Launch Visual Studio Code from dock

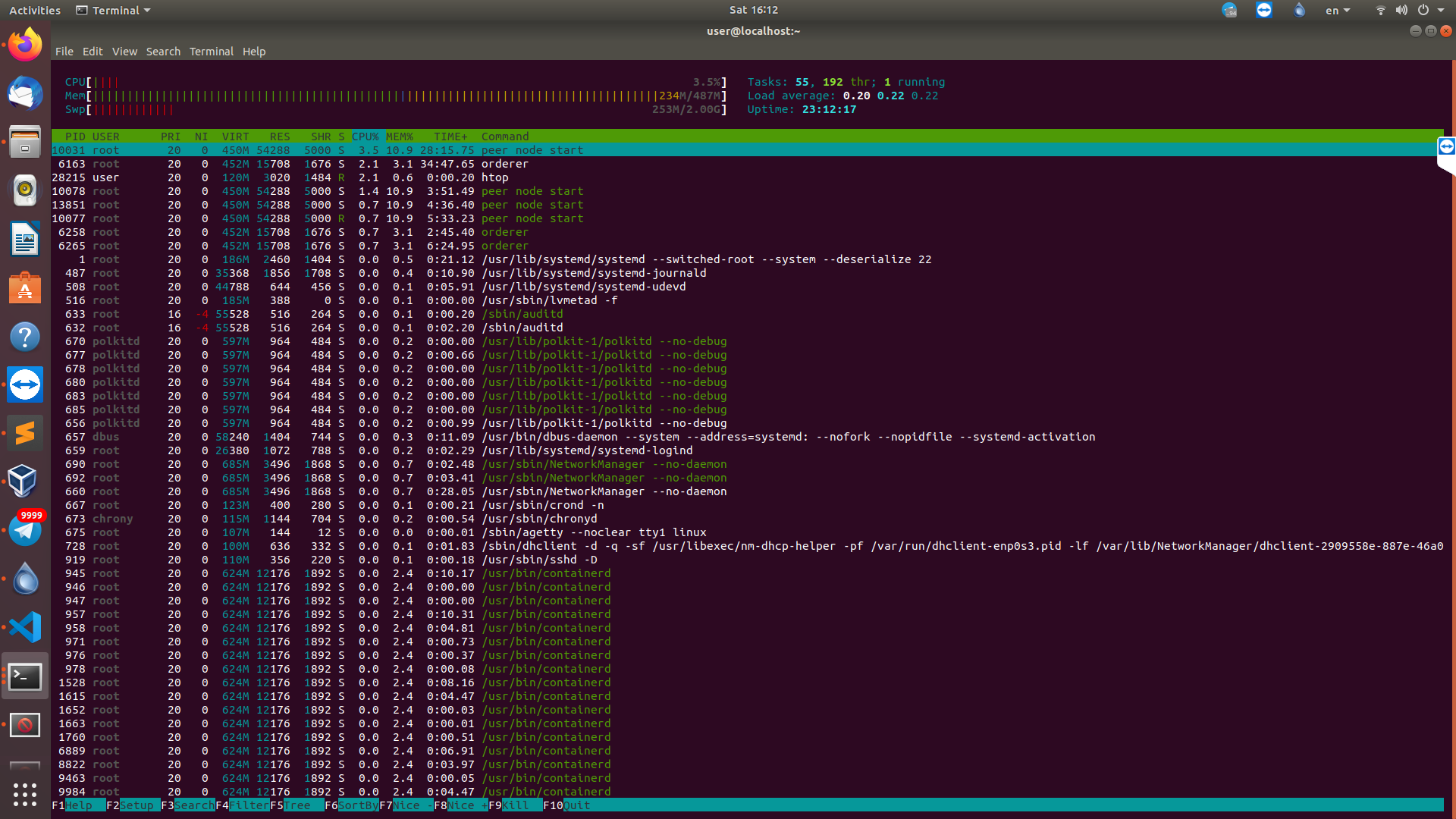(x=25, y=627)
